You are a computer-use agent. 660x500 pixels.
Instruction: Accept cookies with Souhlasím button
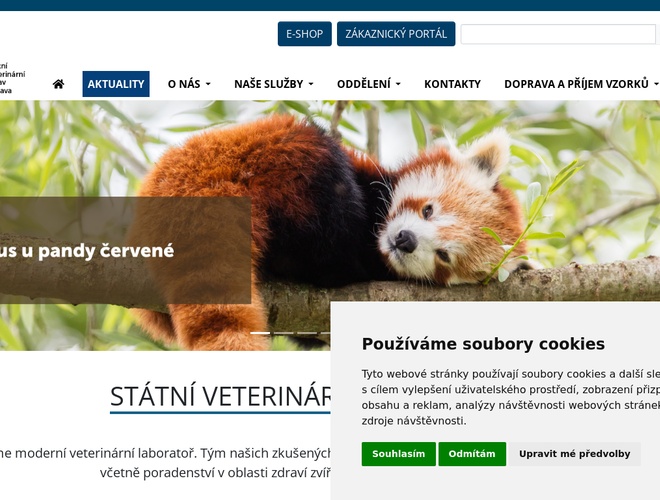pyautogui.click(x=399, y=454)
